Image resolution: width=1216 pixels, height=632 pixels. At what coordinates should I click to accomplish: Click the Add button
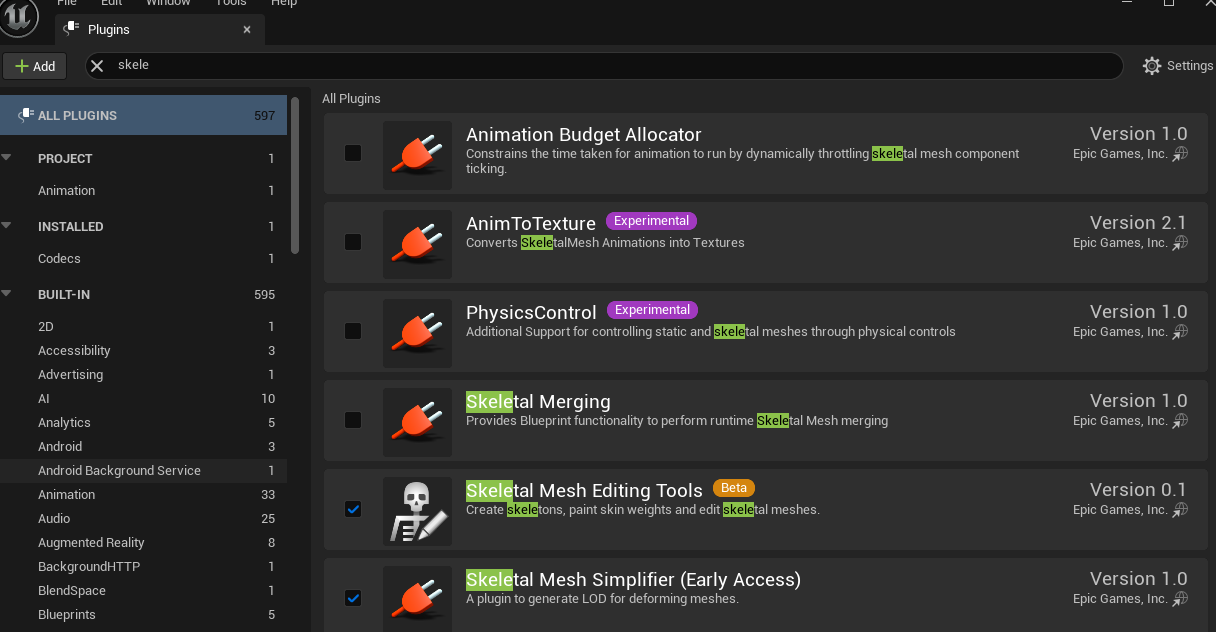[x=35, y=66]
